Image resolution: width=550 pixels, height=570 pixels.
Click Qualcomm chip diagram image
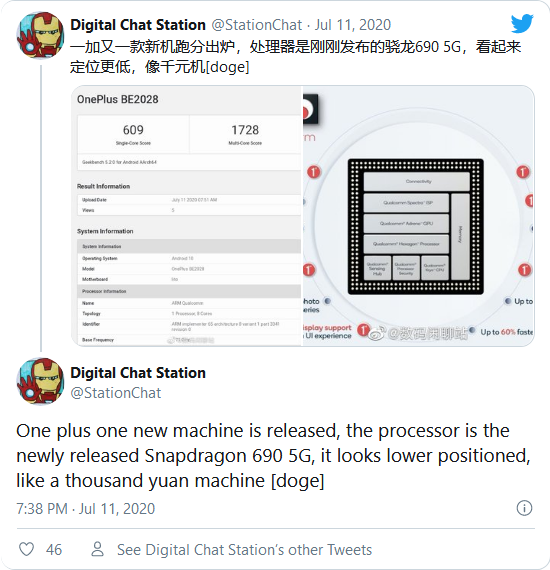pyautogui.click(x=418, y=216)
